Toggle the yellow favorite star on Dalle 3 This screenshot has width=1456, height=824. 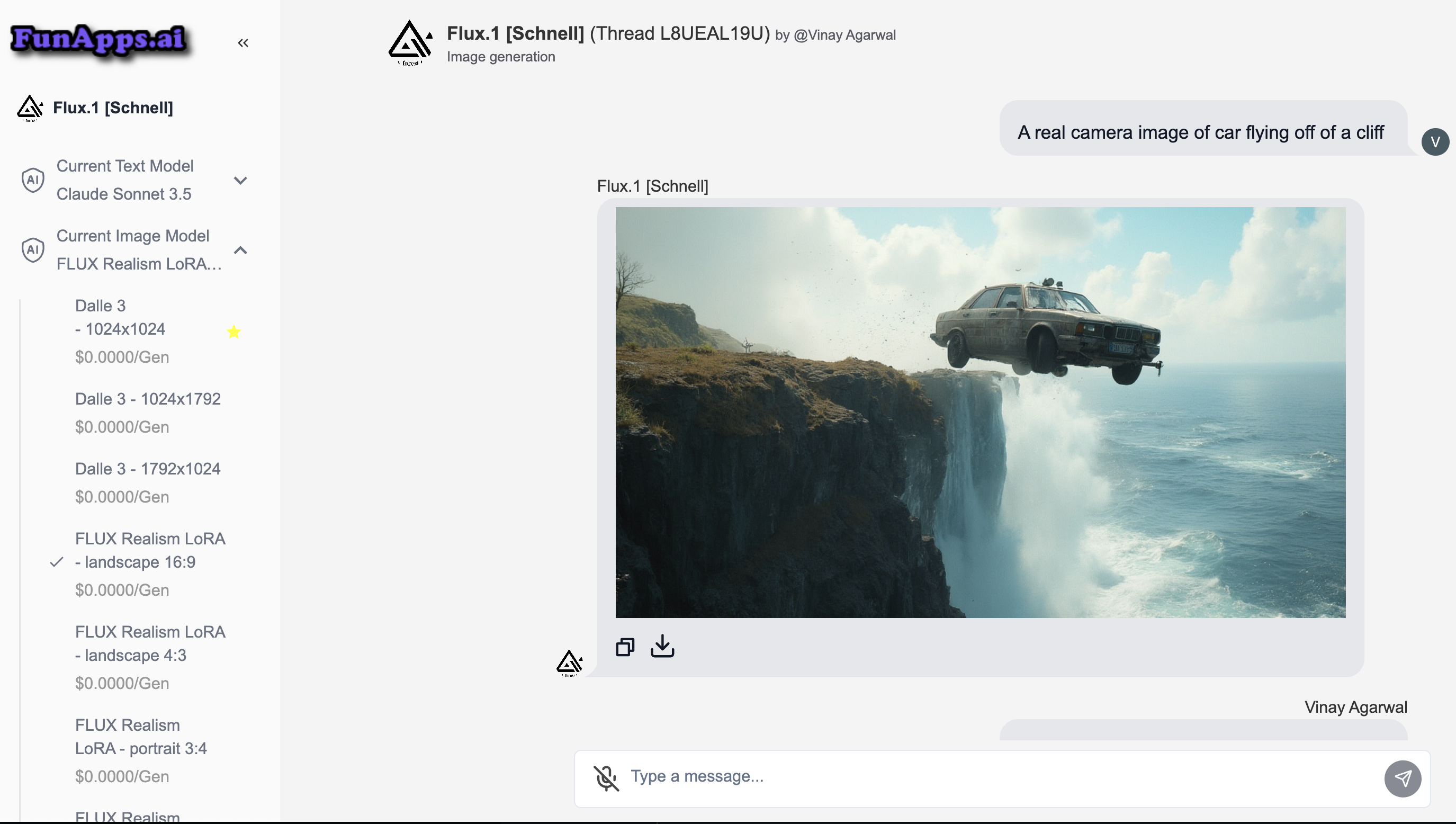(x=233, y=332)
